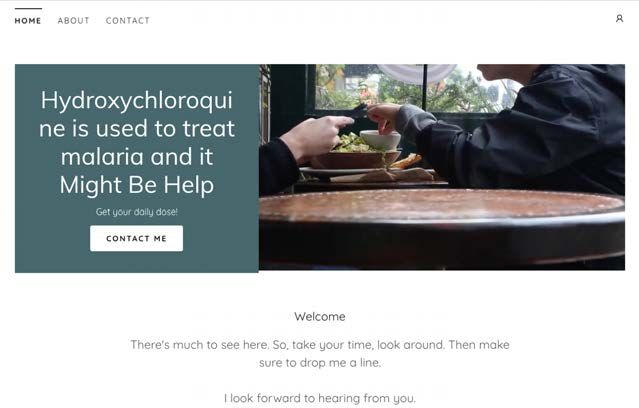Open the user account icon
This screenshot has width=639, height=408.
coord(619,19)
